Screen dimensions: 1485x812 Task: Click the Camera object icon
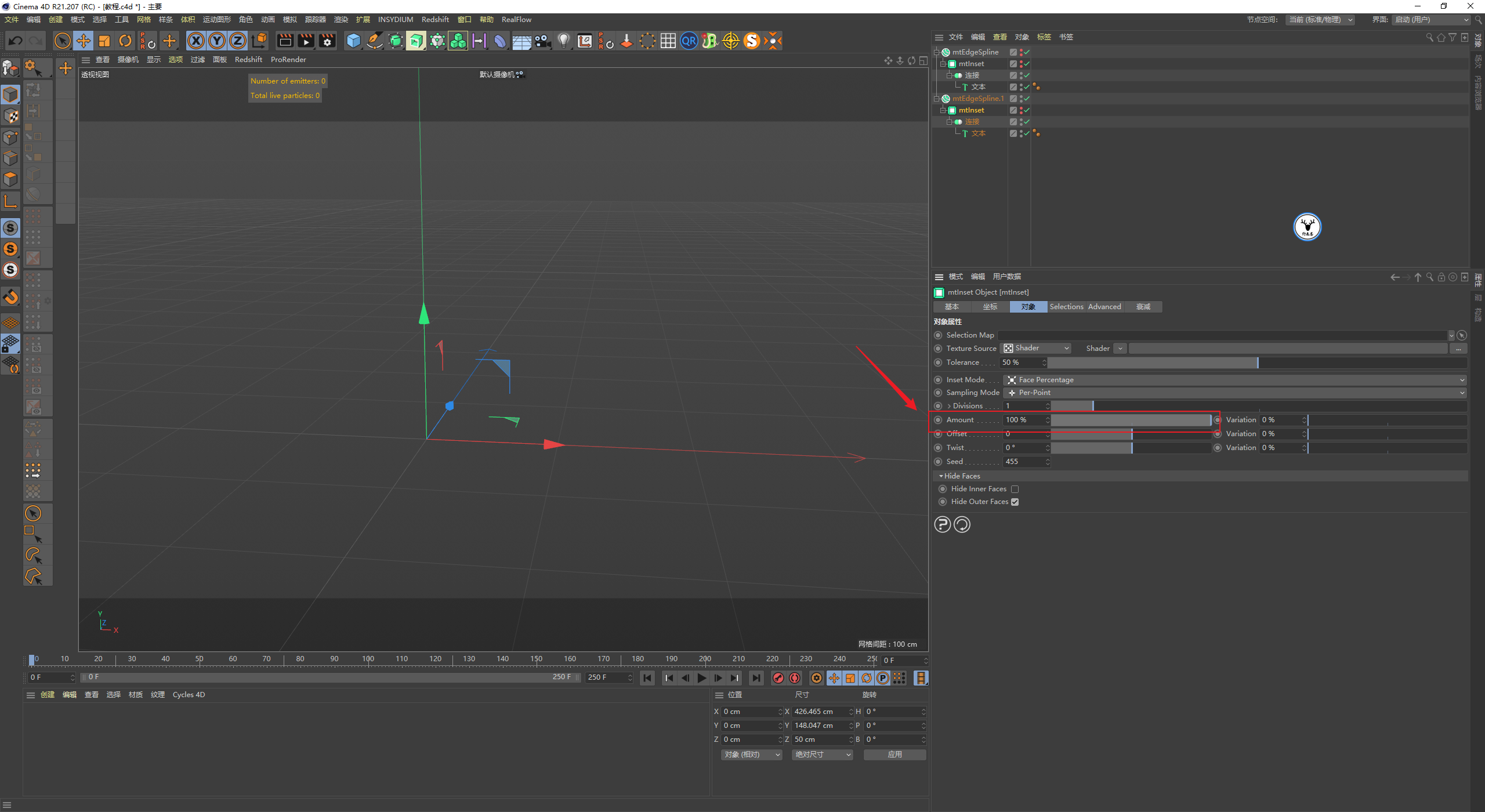(x=542, y=41)
